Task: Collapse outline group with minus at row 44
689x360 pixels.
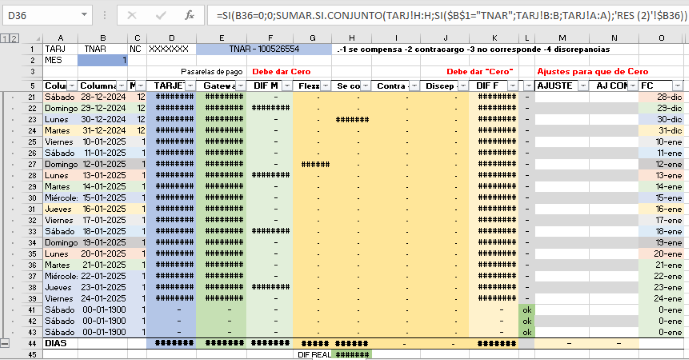Action: click(4, 343)
